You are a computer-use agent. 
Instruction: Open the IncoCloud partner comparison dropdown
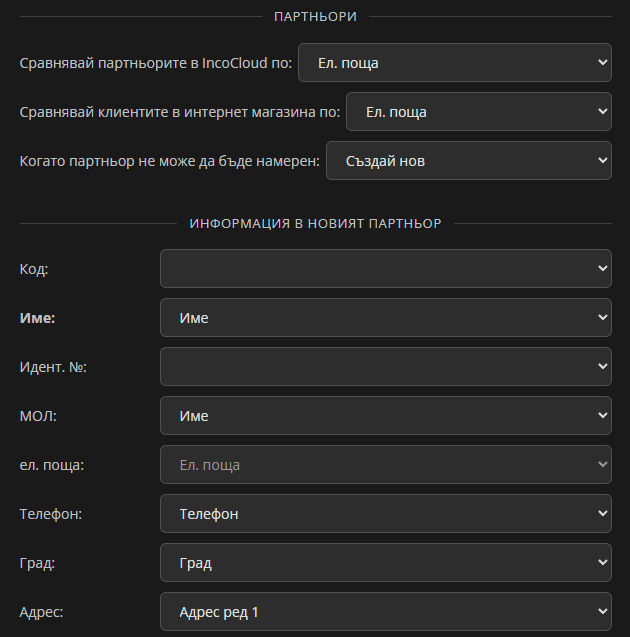click(x=455, y=63)
